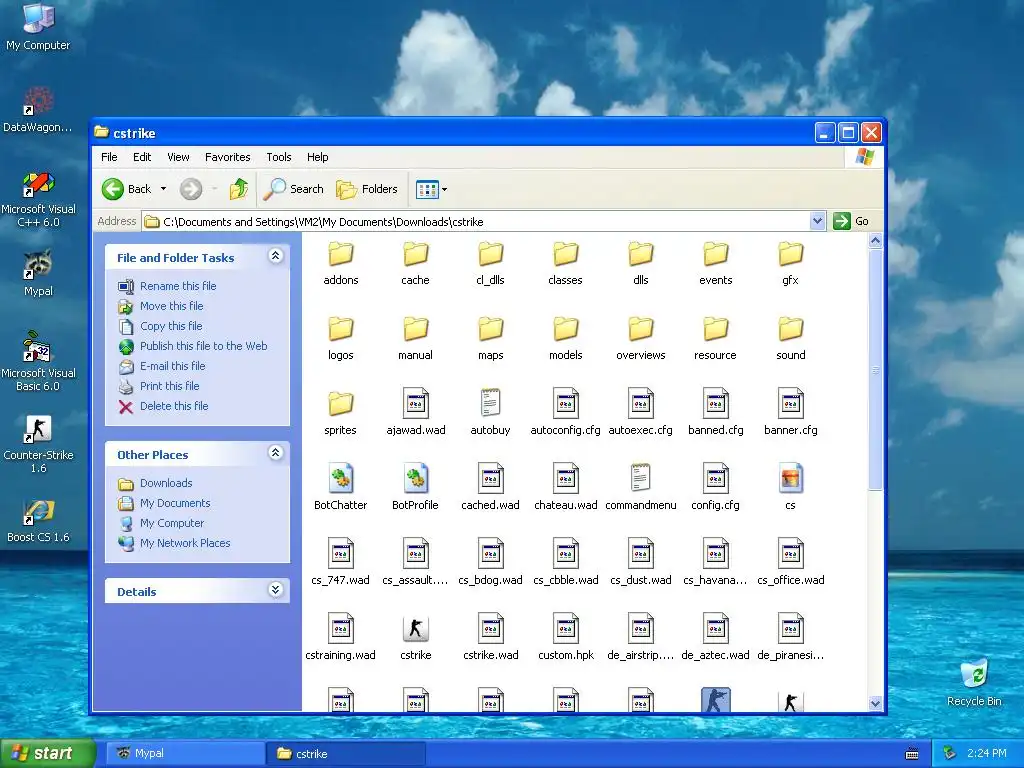Viewport: 1024px width, 768px height.
Task: Click the scroll down arrow
Action: pyautogui.click(x=875, y=703)
